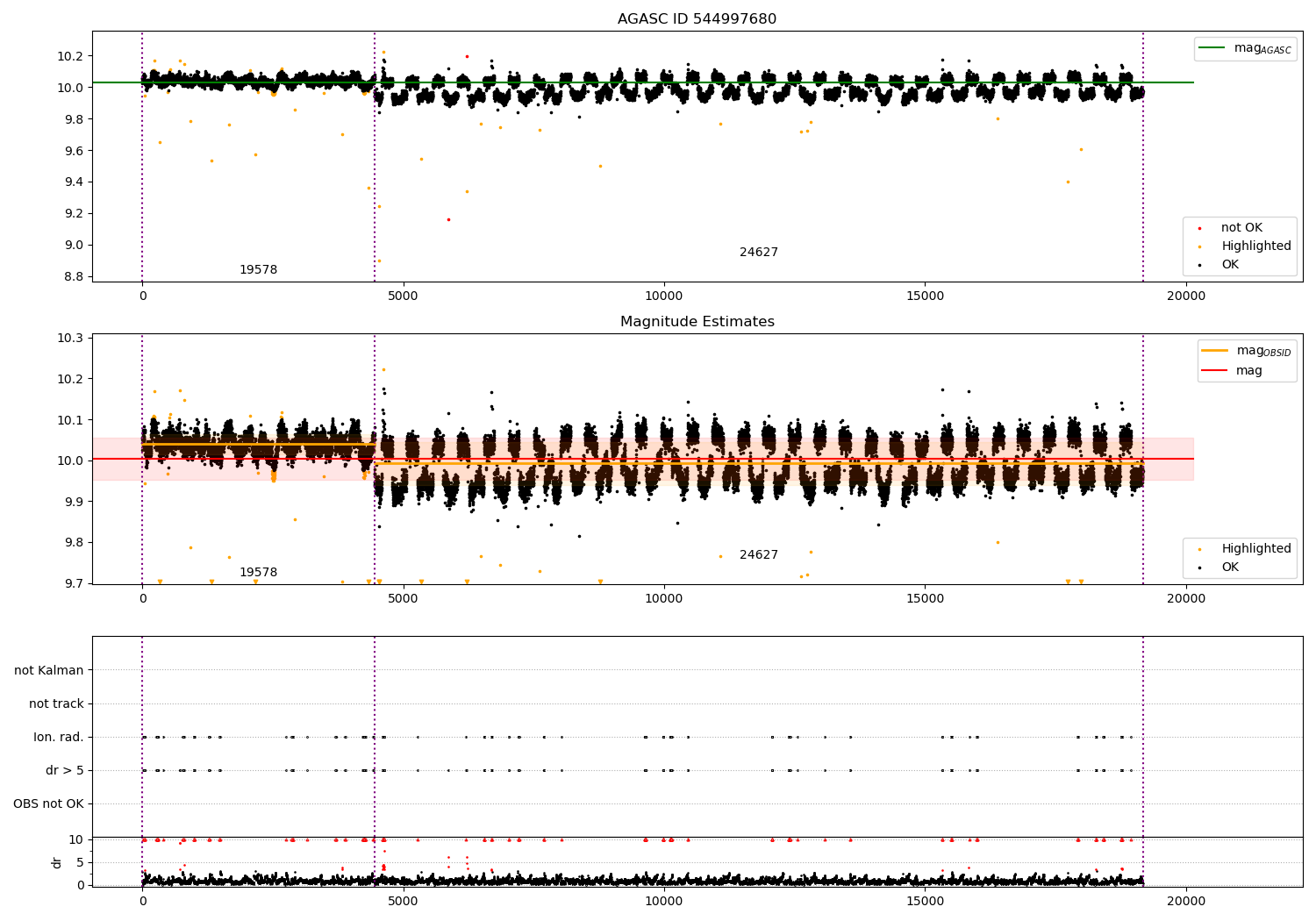Click the 24627 obsid label in the top plot

(759, 253)
